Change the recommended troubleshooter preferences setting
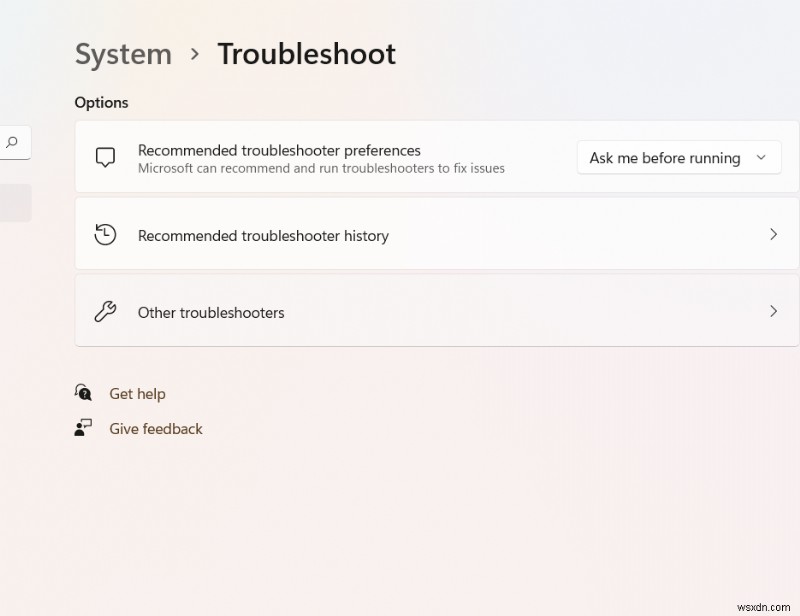Screen dimensions: 800x616 pos(678,157)
